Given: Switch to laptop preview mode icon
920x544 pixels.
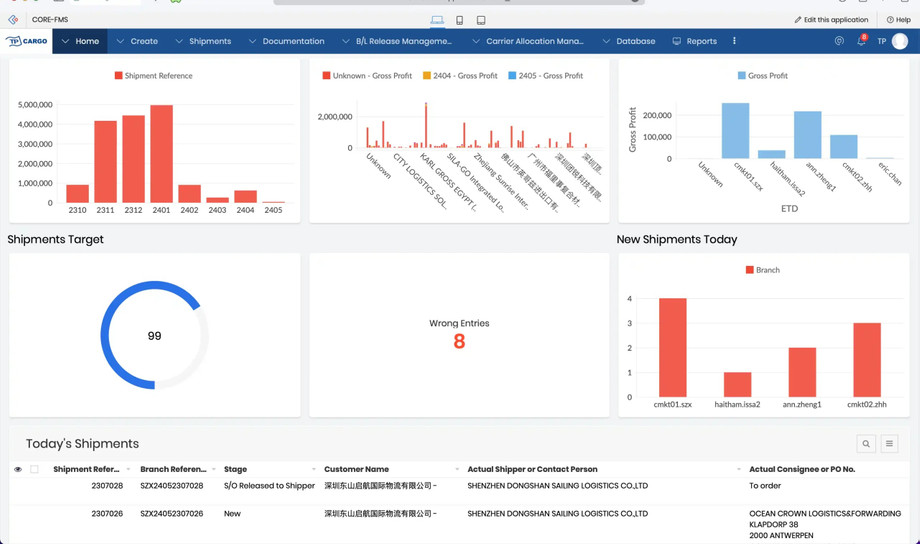Looking at the screenshot, I should [437, 20].
